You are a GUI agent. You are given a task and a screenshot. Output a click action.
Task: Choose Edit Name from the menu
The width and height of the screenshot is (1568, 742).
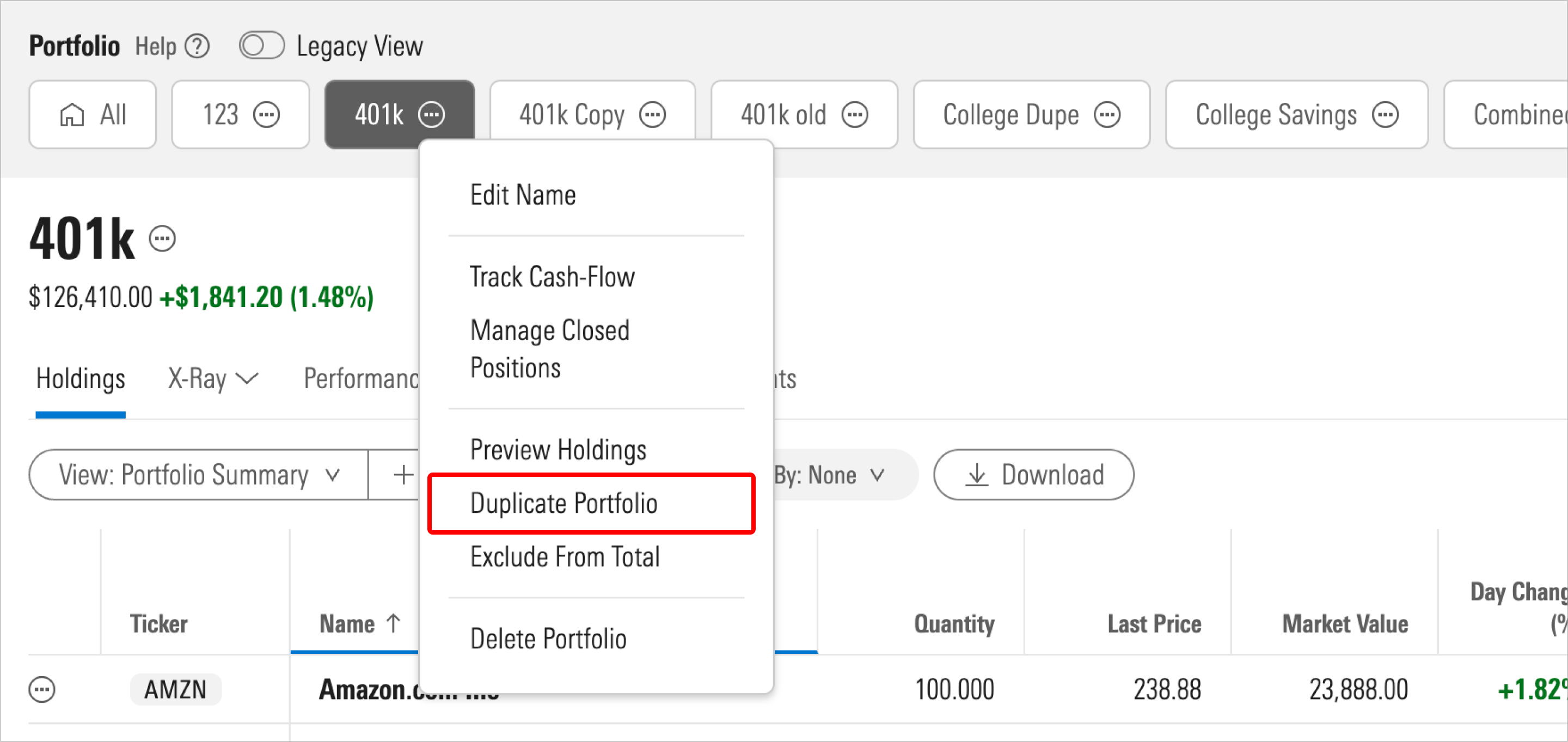[522, 195]
